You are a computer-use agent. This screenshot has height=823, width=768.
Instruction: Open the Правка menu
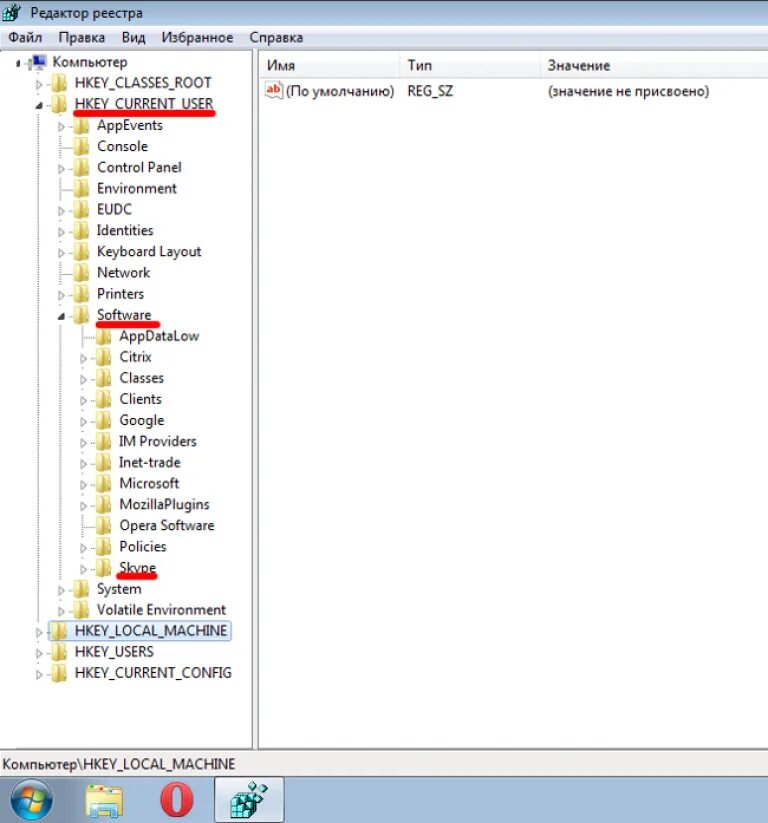point(81,38)
